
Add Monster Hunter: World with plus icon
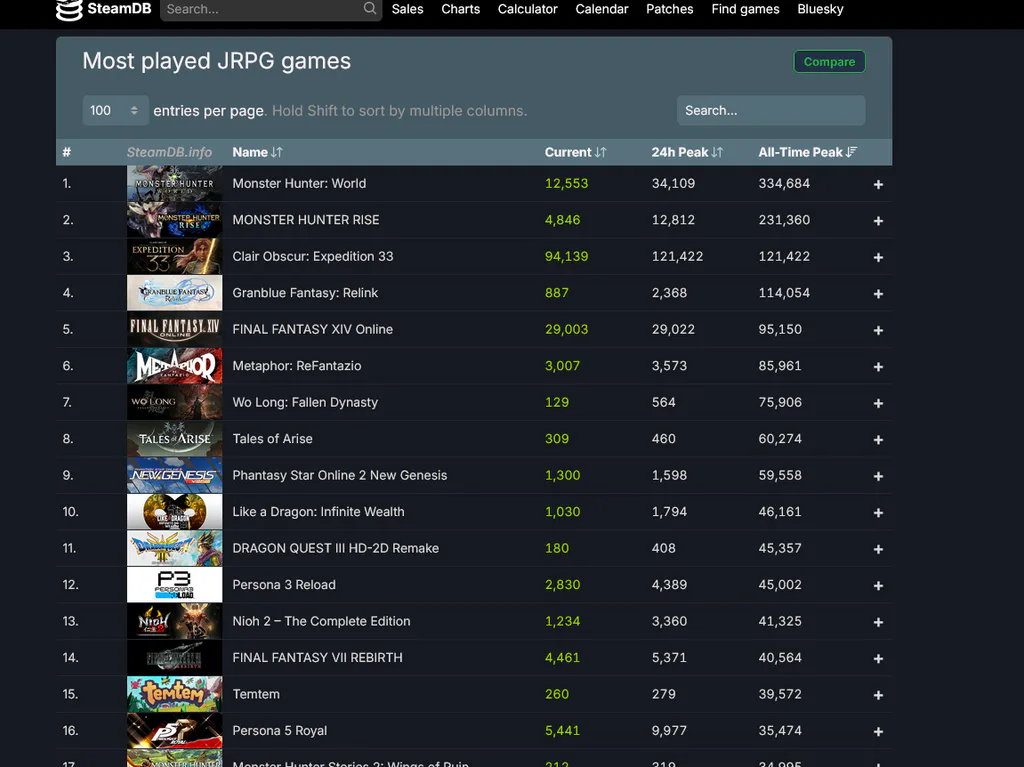[x=878, y=184]
